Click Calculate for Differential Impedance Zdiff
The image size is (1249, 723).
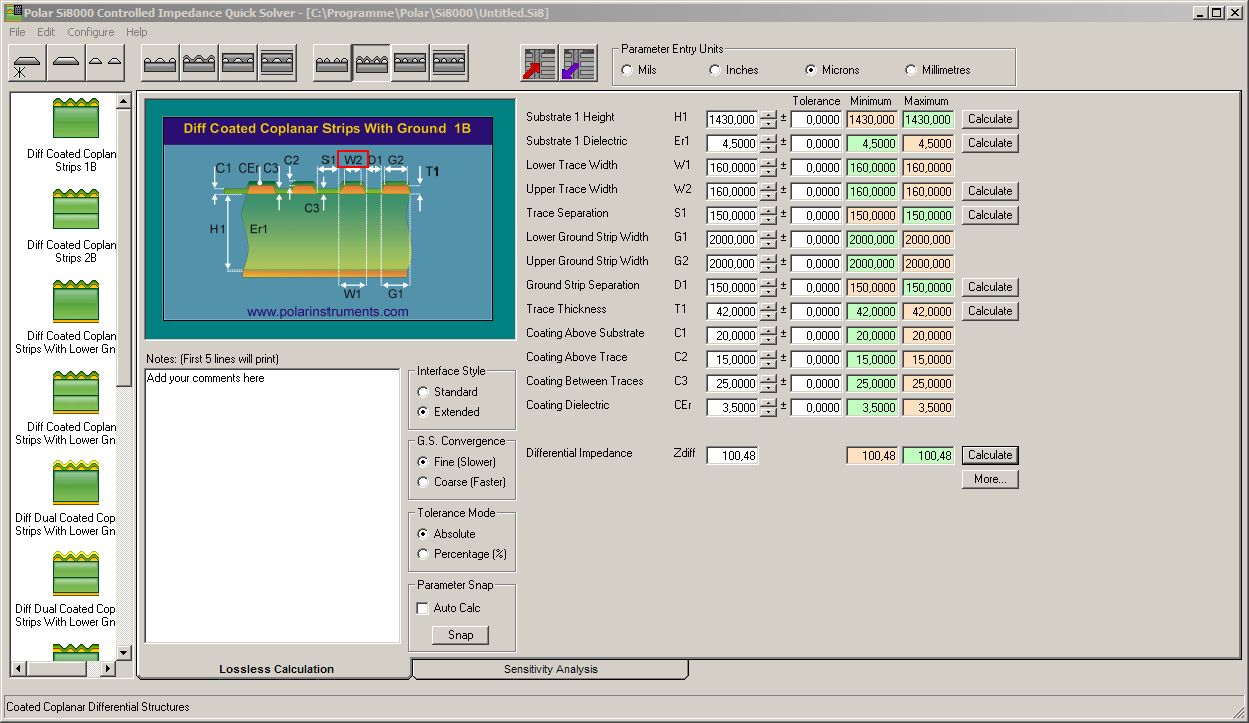(x=990, y=455)
